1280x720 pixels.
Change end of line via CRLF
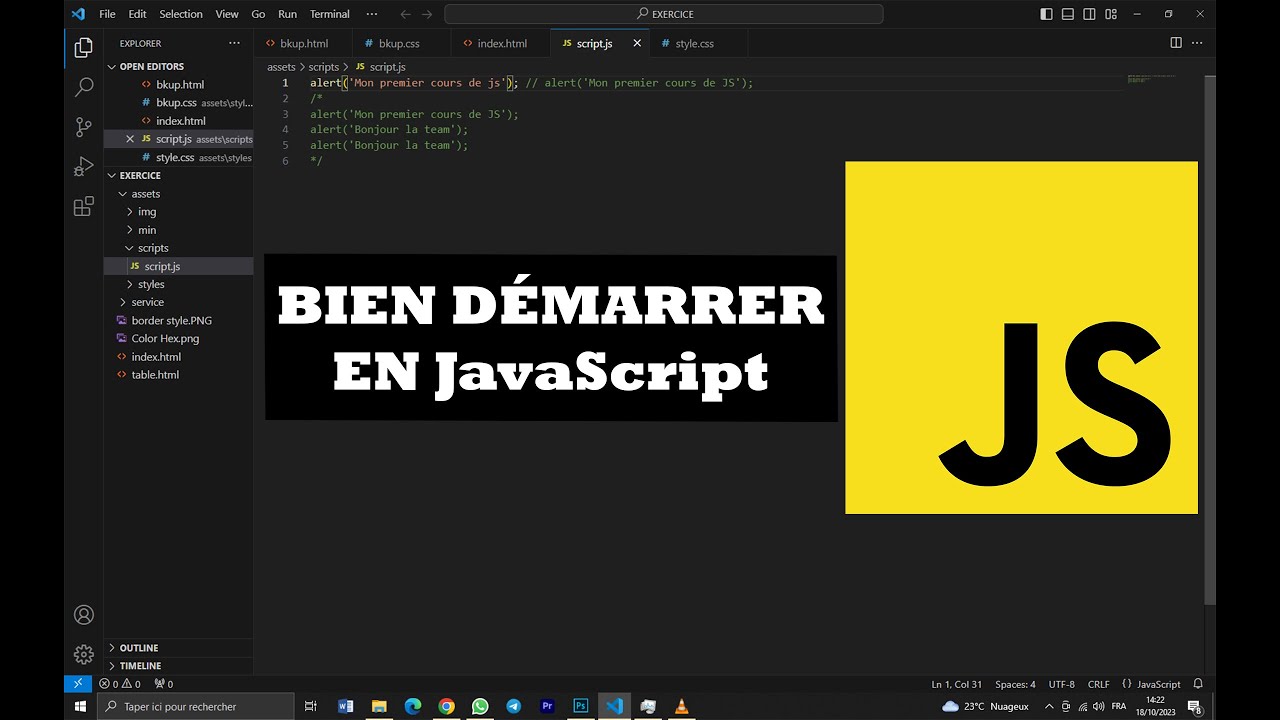1098,684
